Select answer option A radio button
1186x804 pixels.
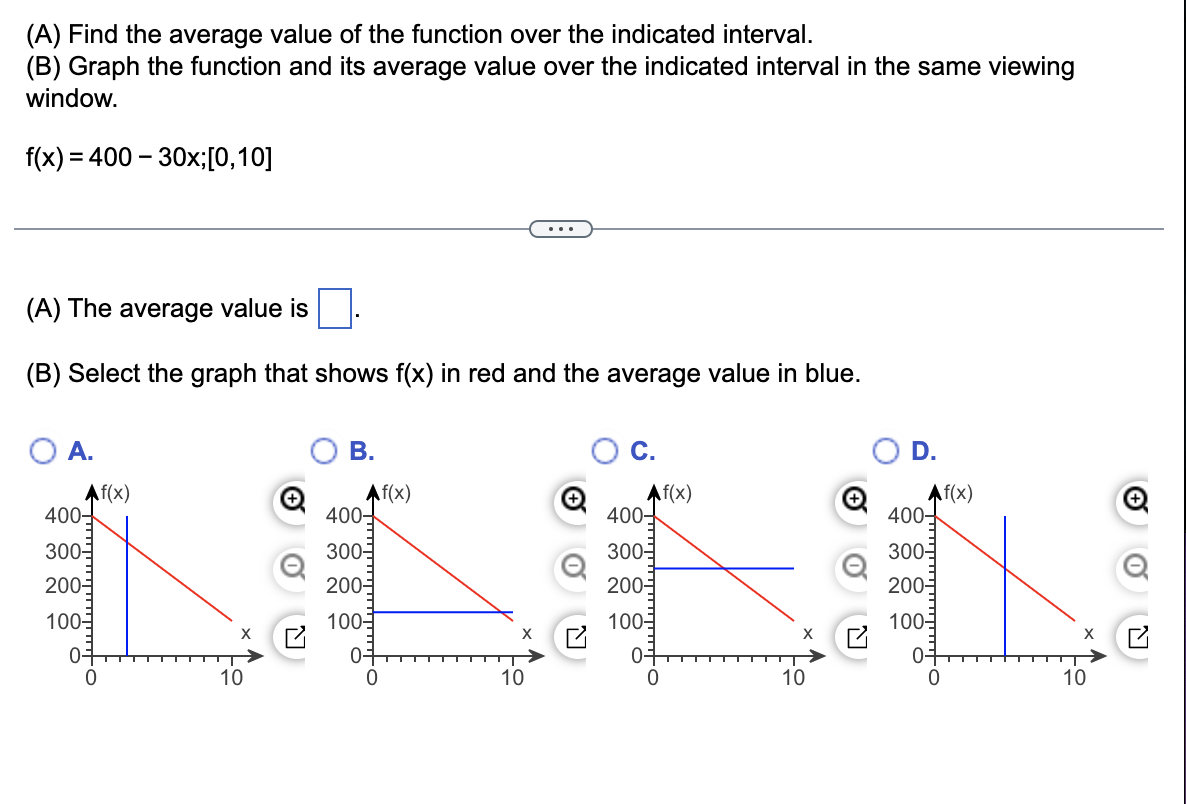point(42,451)
